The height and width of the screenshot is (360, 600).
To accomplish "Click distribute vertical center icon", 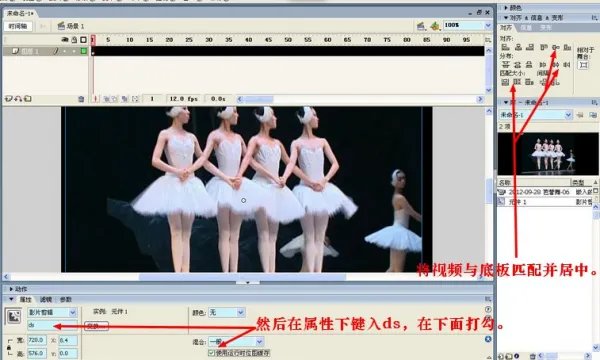I will coord(517,65).
